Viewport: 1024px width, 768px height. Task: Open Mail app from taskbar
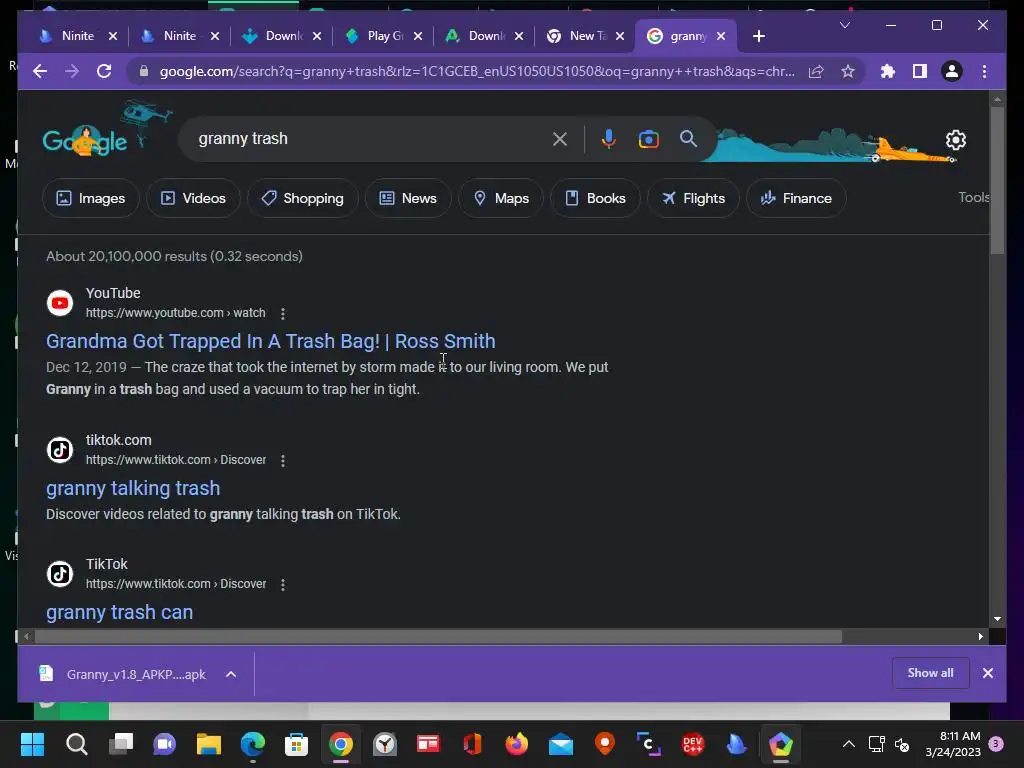[x=560, y=744]
